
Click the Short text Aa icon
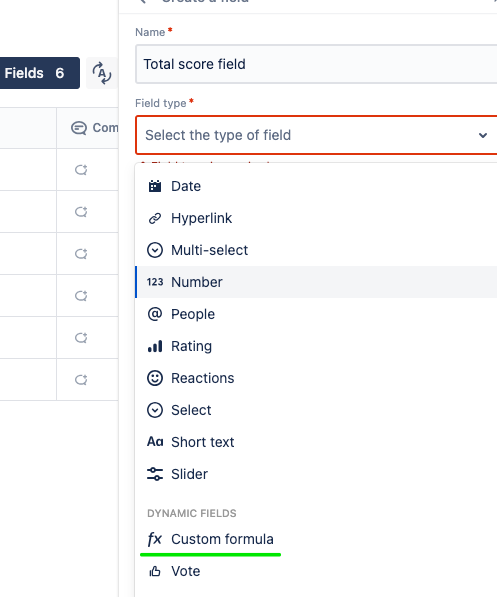point(155,442)
